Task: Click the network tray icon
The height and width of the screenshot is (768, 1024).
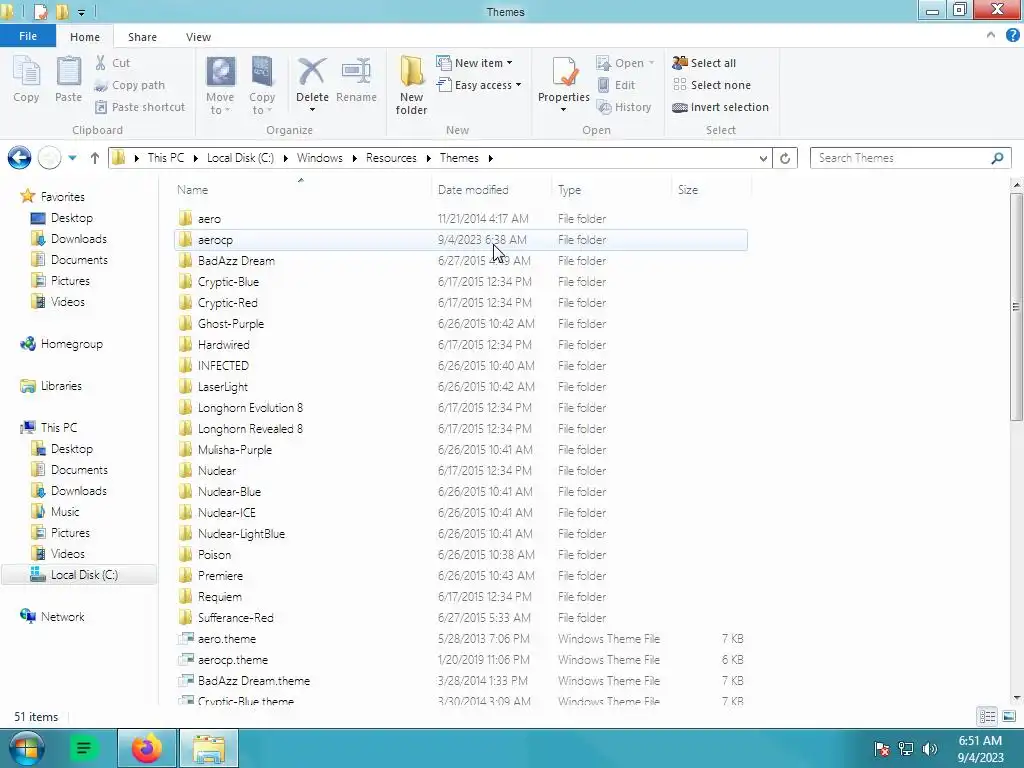Action: point(906,749)
